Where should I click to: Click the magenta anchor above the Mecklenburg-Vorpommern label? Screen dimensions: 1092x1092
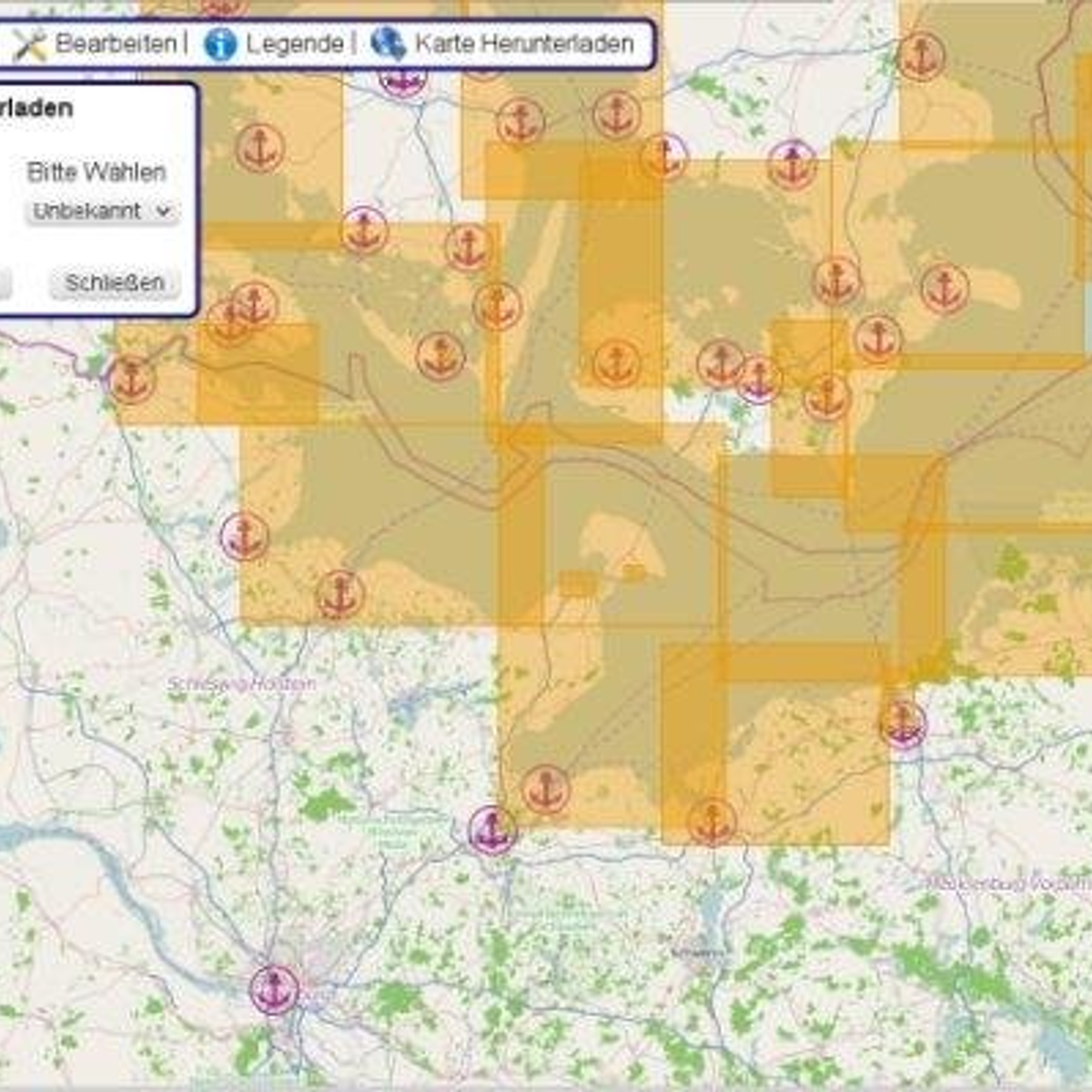click(x=903, y=724)
